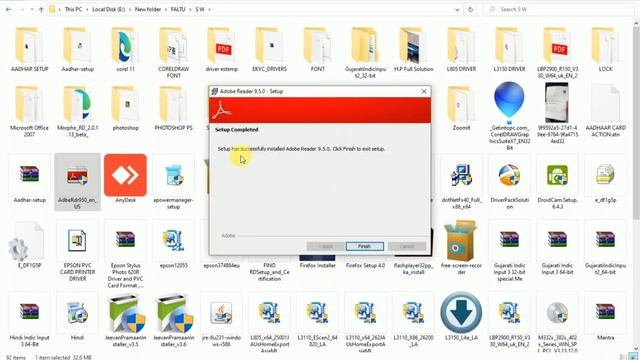This screenshot has width=640, height=360.
Task: Select the AdbeRdr950_en_US installer
Action: (78, 182)
